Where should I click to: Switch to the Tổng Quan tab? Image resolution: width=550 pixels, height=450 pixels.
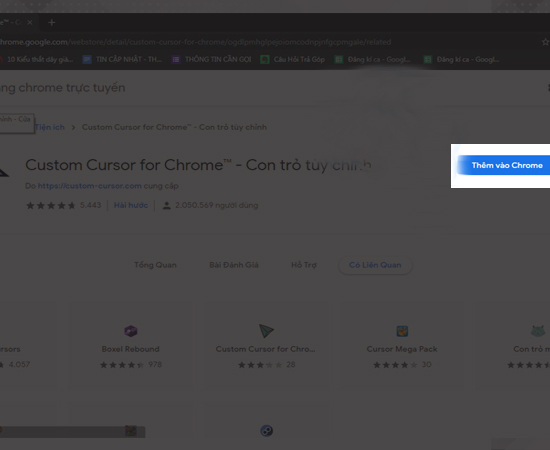(x=155, y=265)
